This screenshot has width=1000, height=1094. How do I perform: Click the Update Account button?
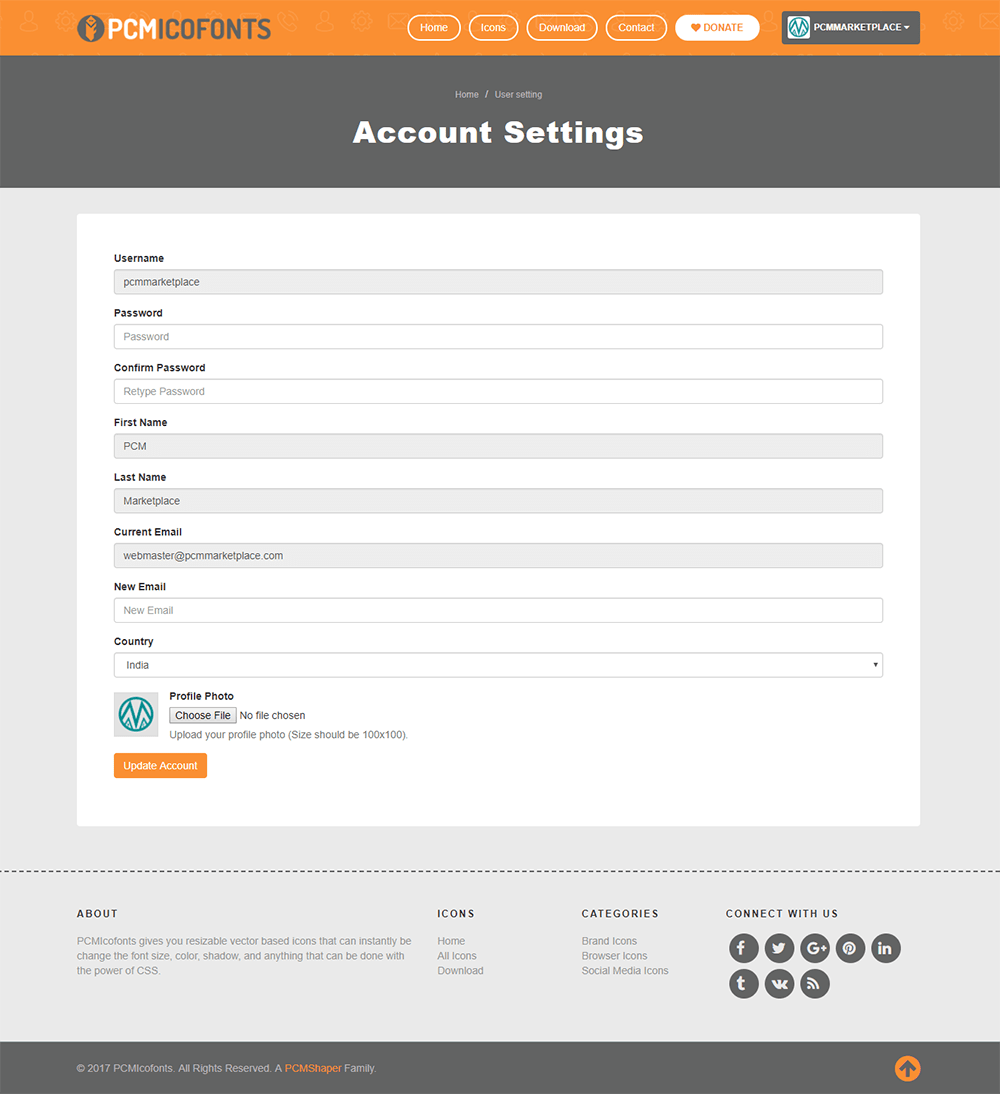click(x=161, y=765)
